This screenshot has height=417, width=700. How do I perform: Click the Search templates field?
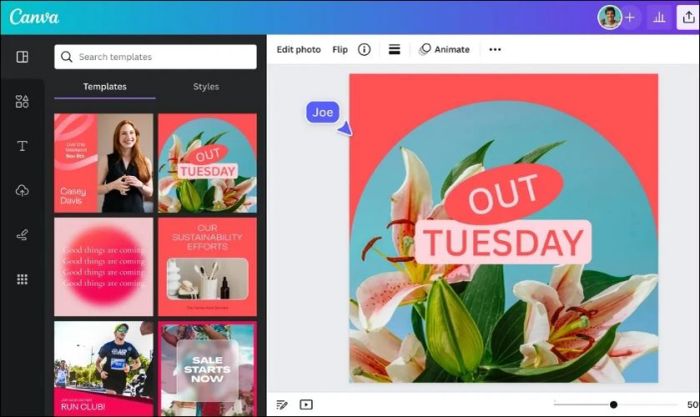pos(155,57)
